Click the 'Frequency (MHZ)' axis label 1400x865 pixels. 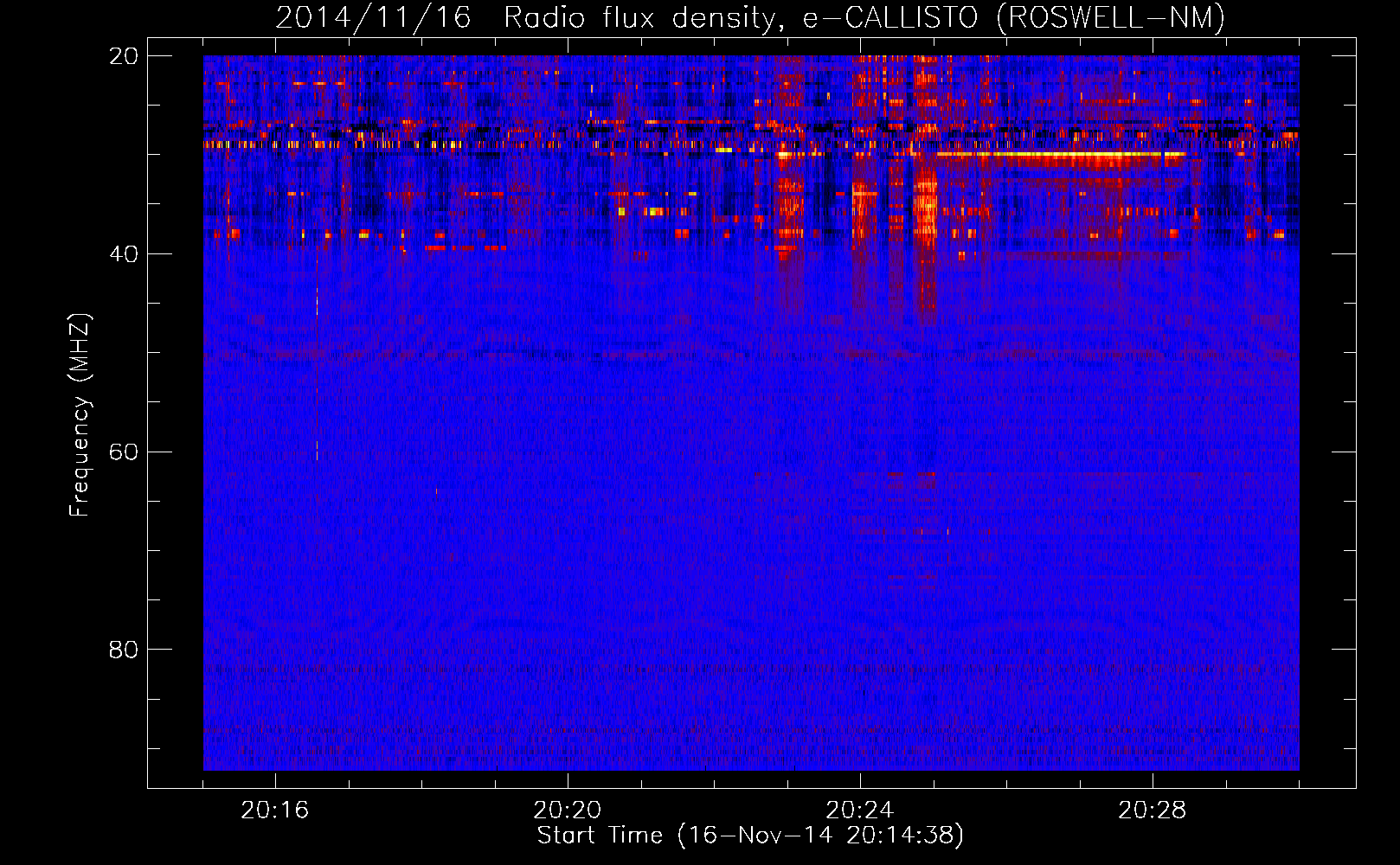80,415
